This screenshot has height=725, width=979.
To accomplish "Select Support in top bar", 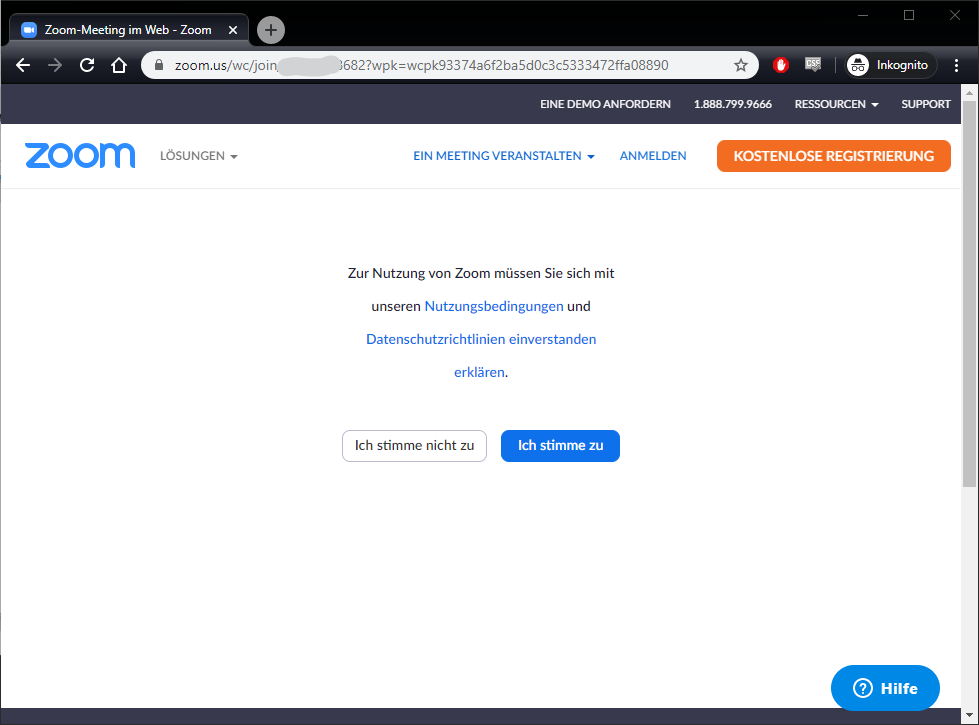I will pyautogui.click(x=926, y=104).
